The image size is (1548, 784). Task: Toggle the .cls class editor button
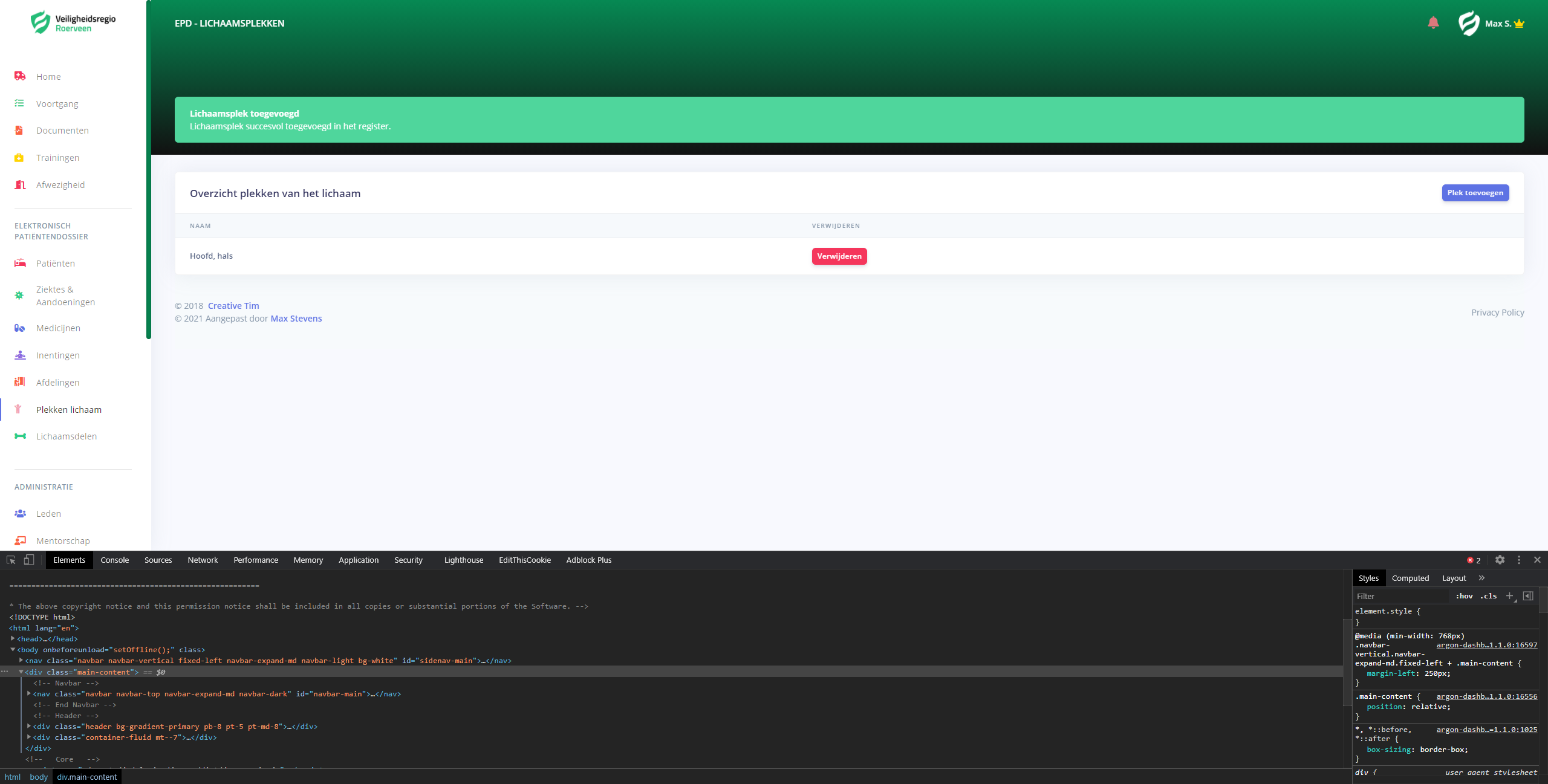point(1488,596)
